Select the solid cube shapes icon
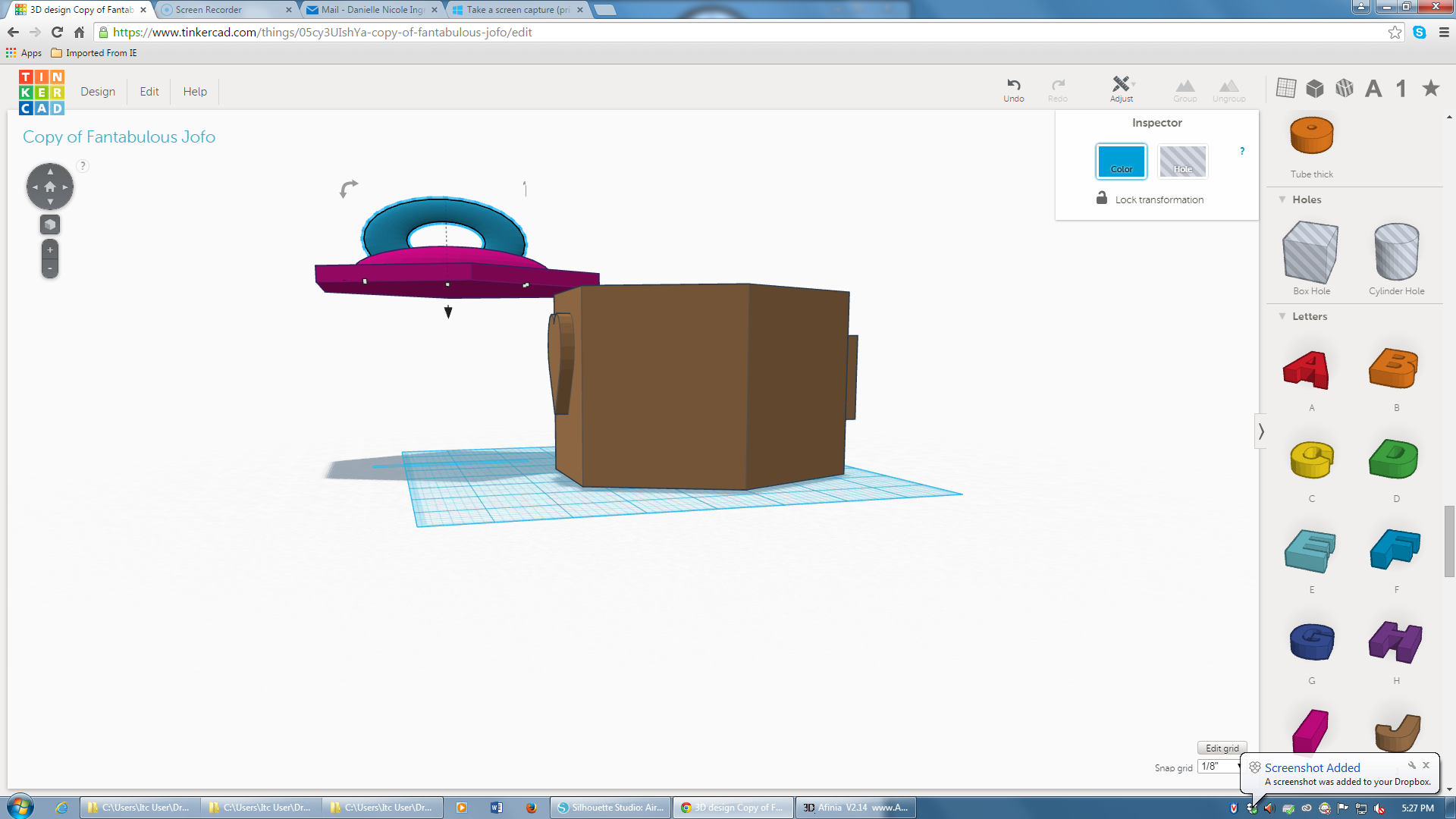 1315,88
